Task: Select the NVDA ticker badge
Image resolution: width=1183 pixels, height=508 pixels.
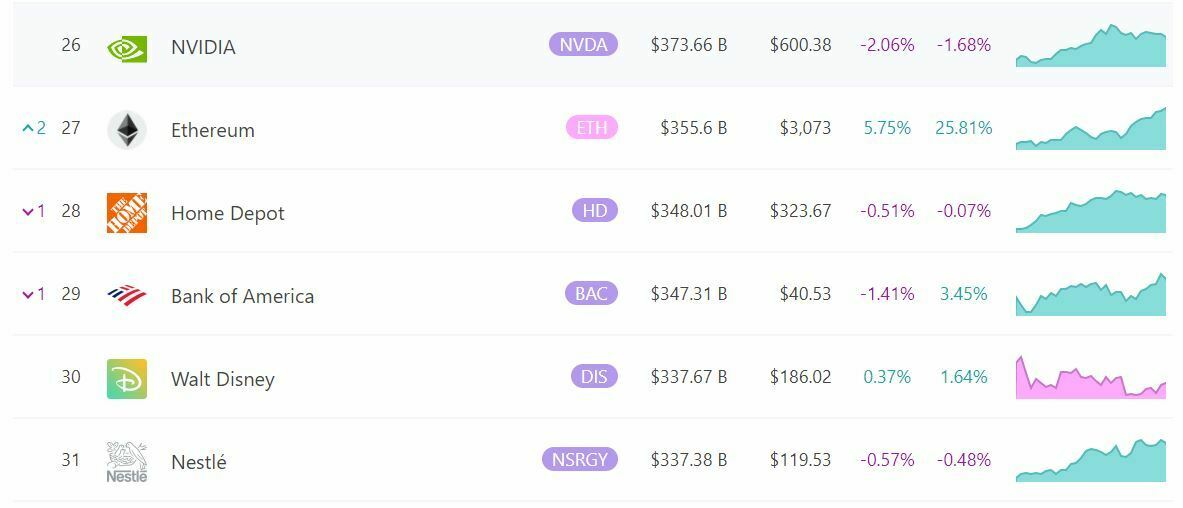Action: (583, 44)
